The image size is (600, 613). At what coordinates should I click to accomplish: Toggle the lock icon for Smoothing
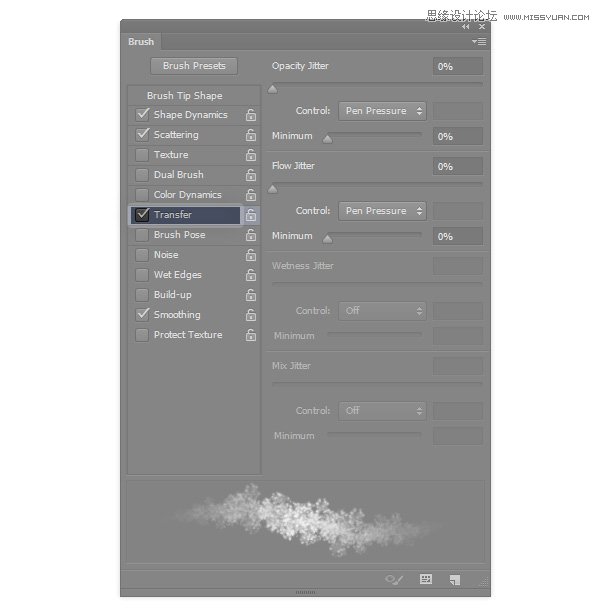(251, 315)
